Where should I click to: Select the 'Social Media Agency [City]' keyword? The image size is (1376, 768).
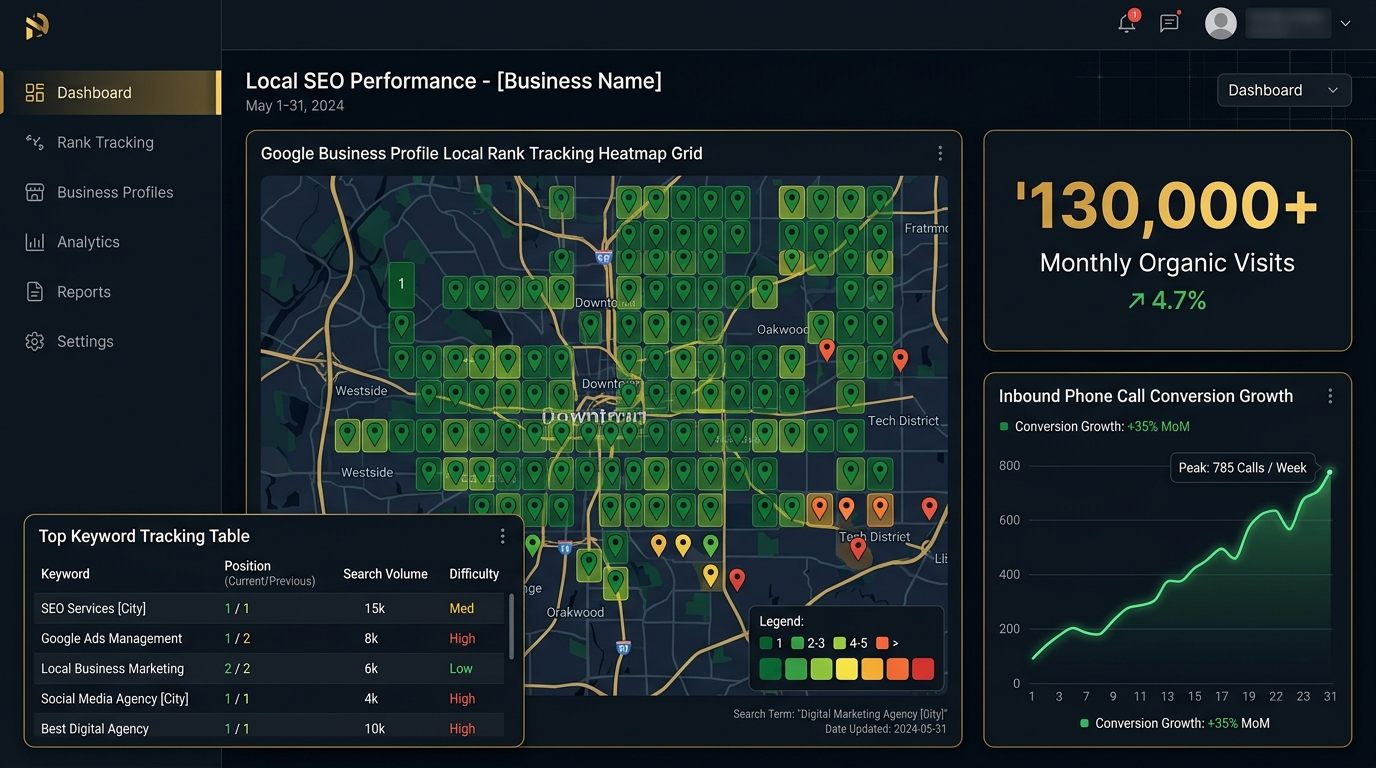pyautogui.click(x=114, y=698)
